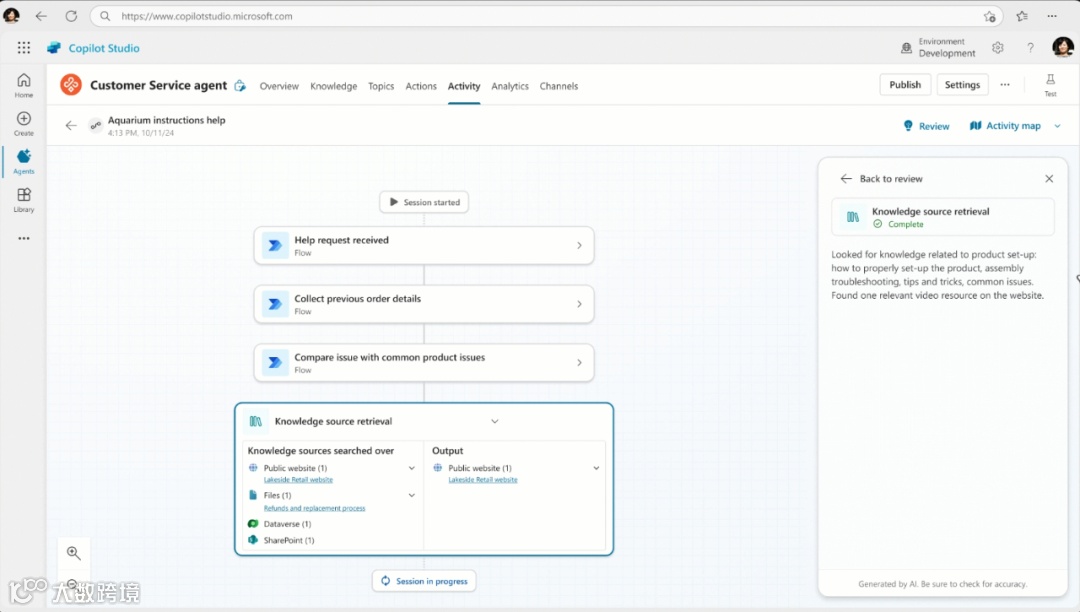The width and height of the screenshot is (1080, 612).
Task: Click the edit agent icon beside agent name
Action: click(x=240, y=85)
